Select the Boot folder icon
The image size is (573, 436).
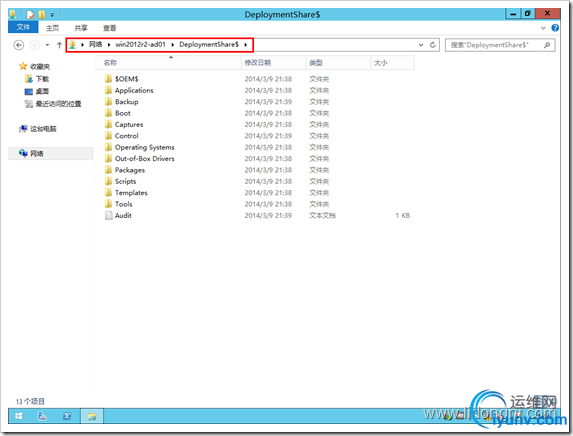[108, 113]
